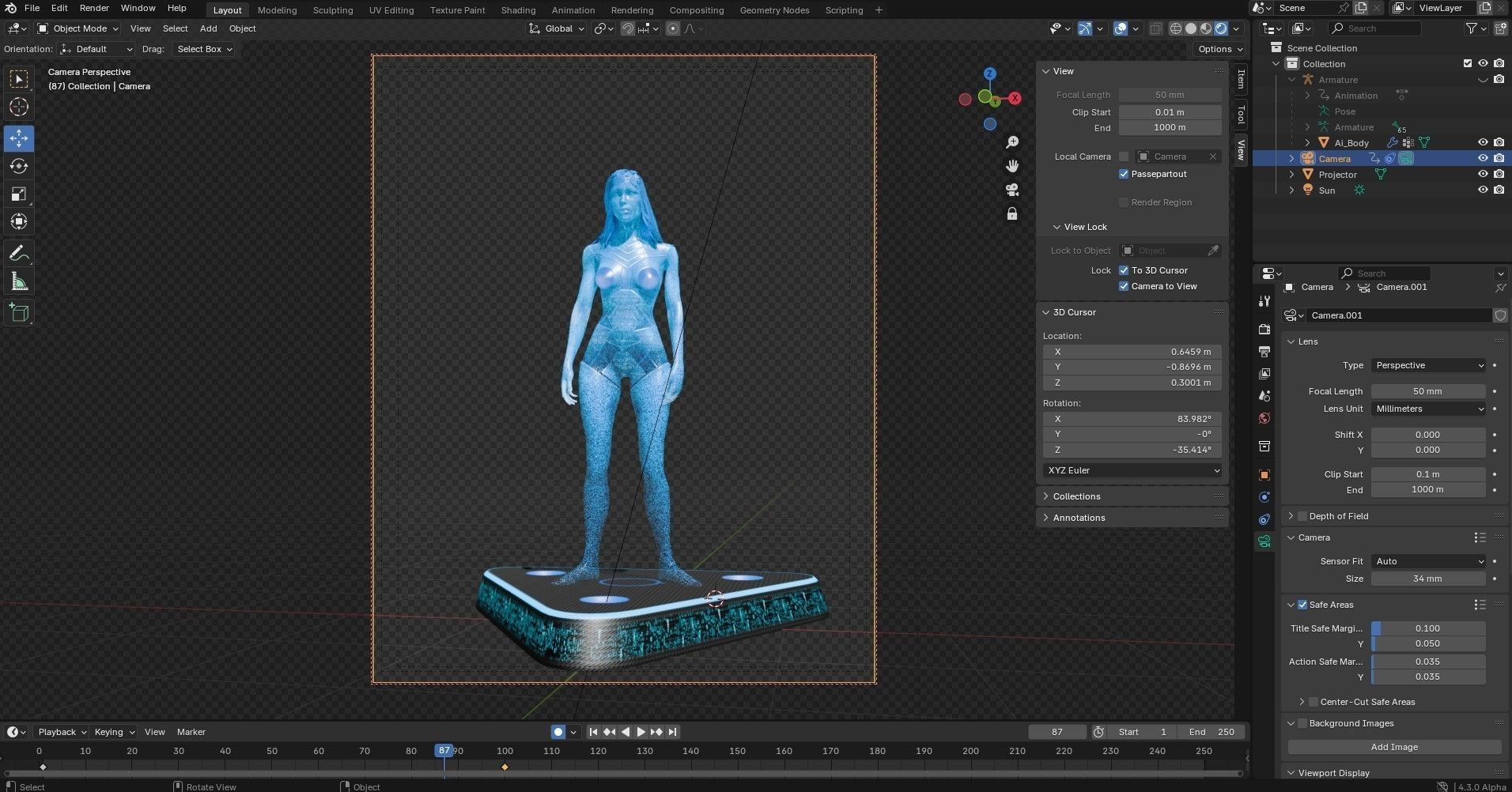Open the World properties tab icon
Screen dimensions: 1512x792
point(1264,418)
